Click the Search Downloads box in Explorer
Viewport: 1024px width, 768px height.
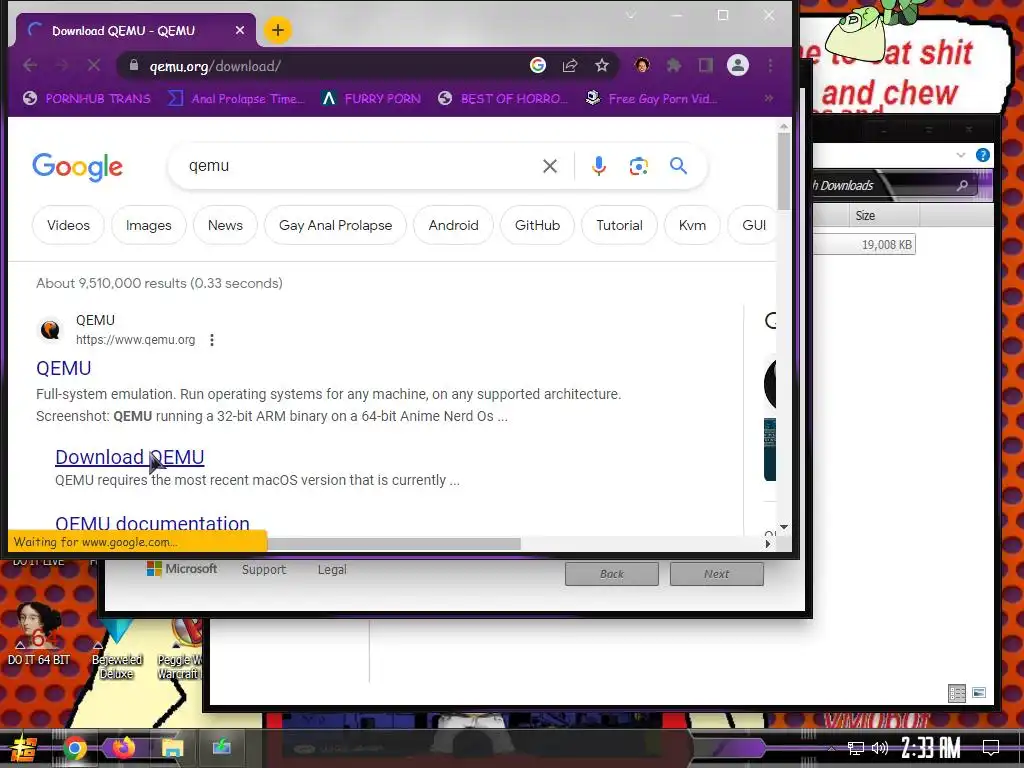pos(896,185)
